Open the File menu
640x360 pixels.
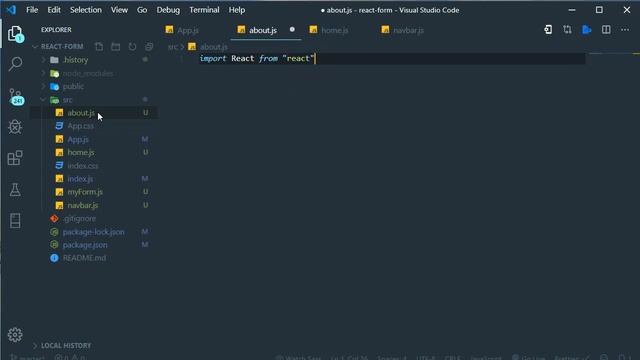[32, 10]
